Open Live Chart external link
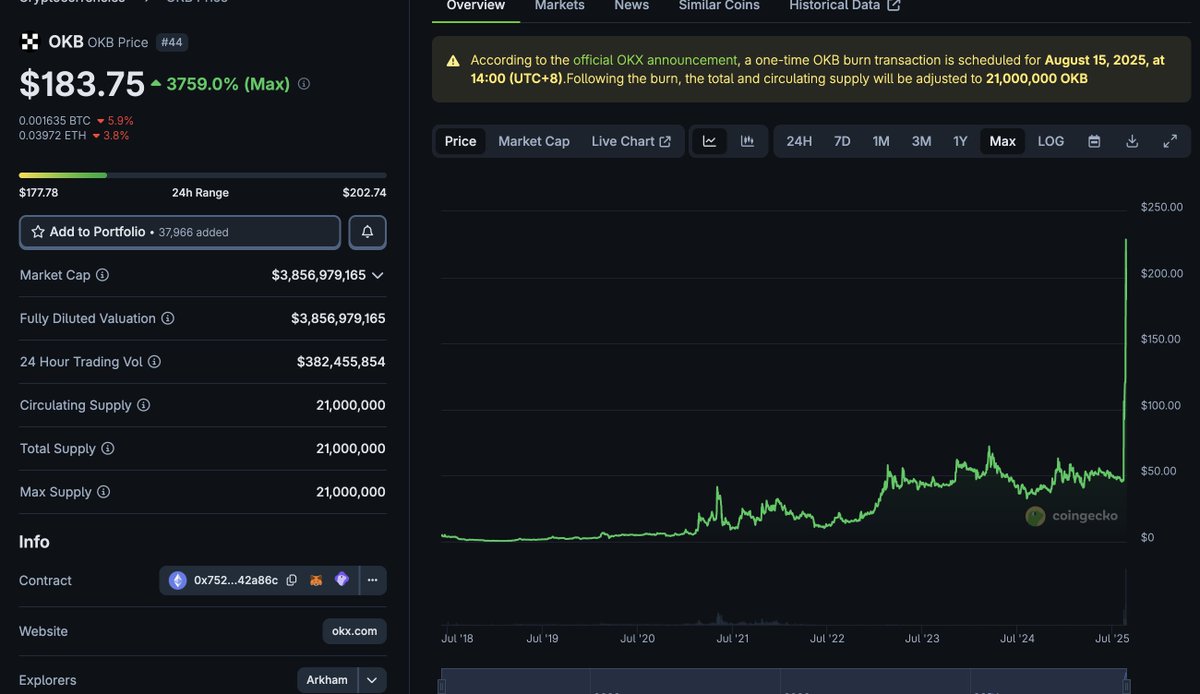The height and width of the screenshot is (694, 1200). (631, 141)
